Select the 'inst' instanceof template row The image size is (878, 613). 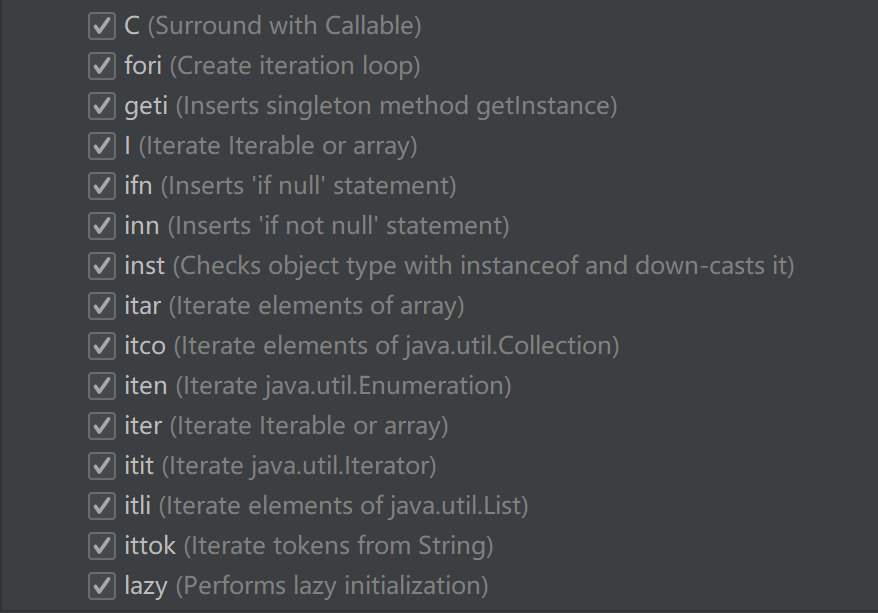coord(480,266)
